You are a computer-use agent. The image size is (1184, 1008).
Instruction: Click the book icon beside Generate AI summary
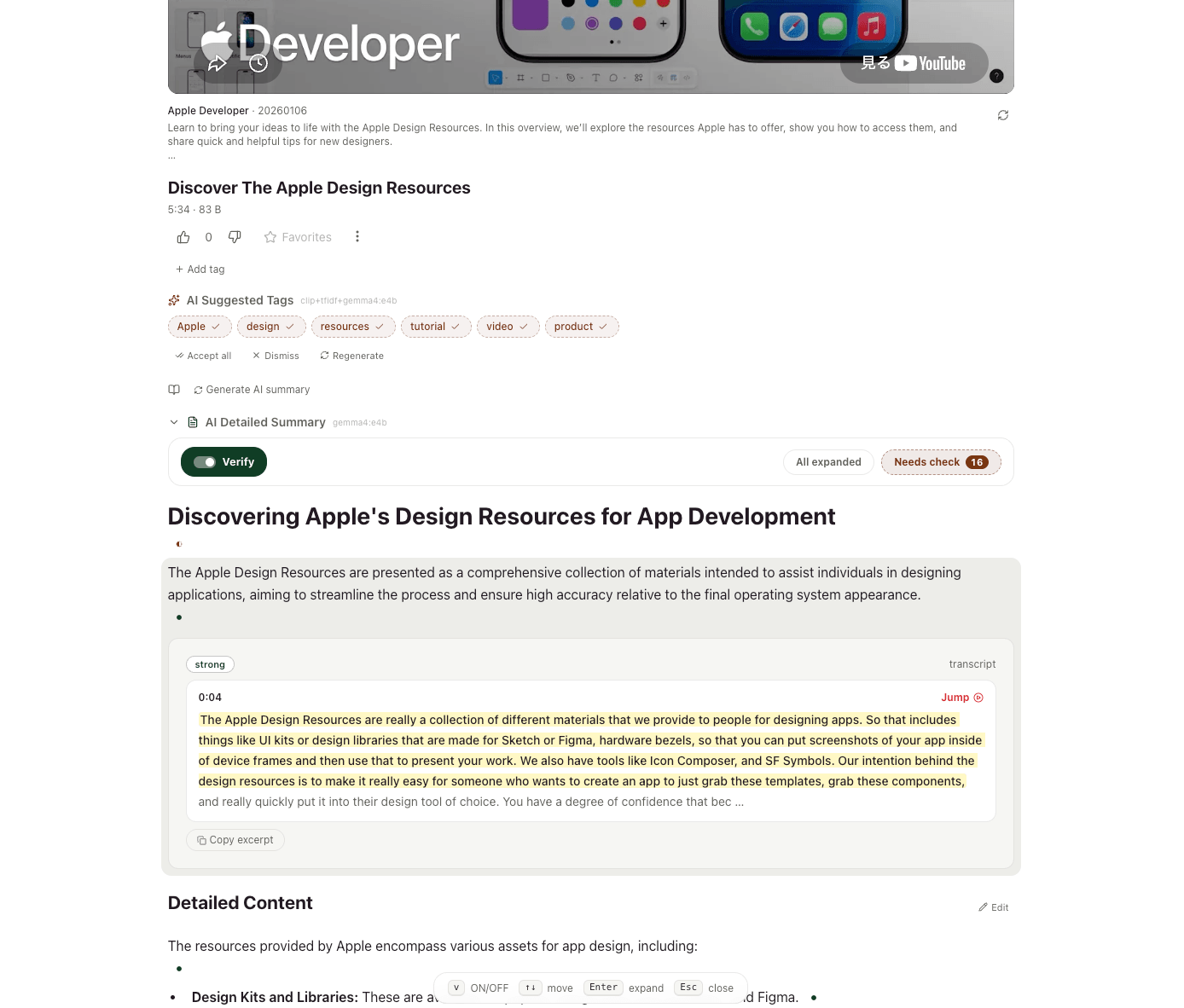[x=174, y=390]
